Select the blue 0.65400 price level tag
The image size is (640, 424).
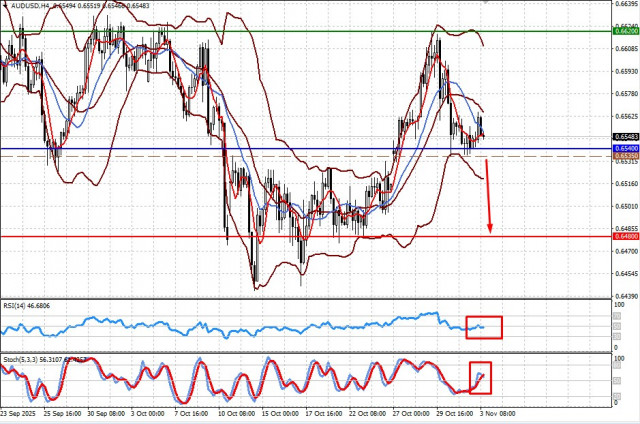coord(626,149)
